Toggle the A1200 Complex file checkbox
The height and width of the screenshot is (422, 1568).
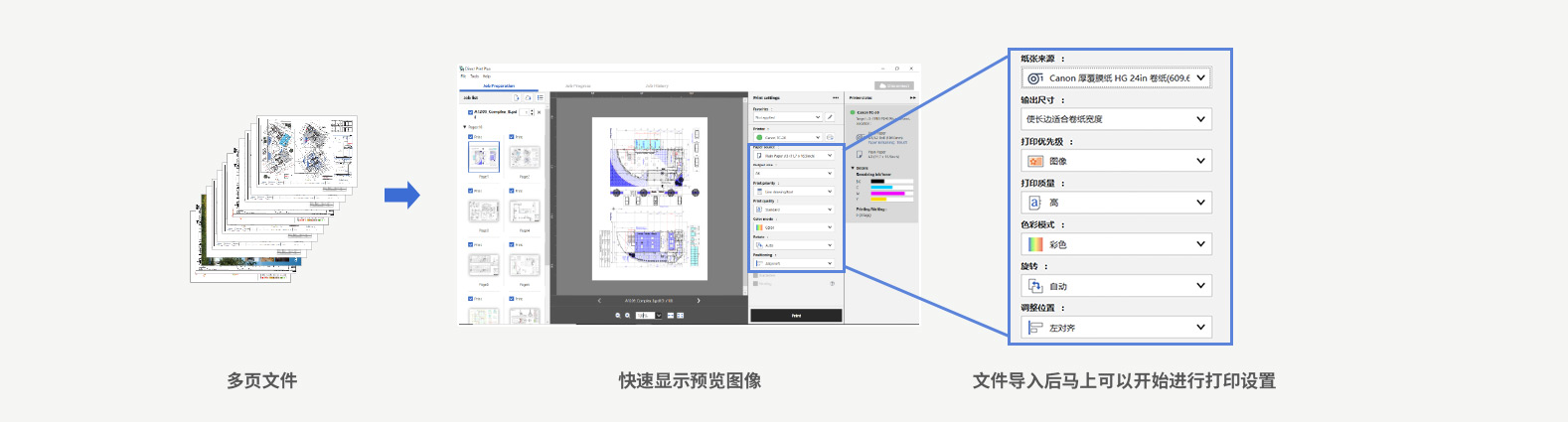(x=470, y=112)
